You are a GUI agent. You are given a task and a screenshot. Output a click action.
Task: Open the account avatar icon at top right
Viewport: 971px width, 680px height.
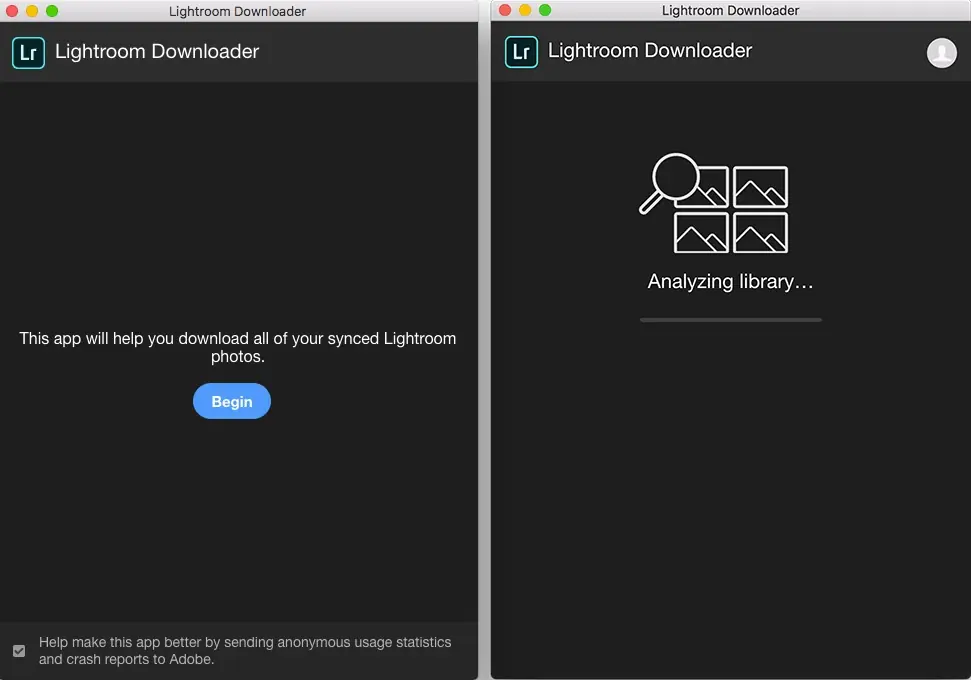point(941,52)
